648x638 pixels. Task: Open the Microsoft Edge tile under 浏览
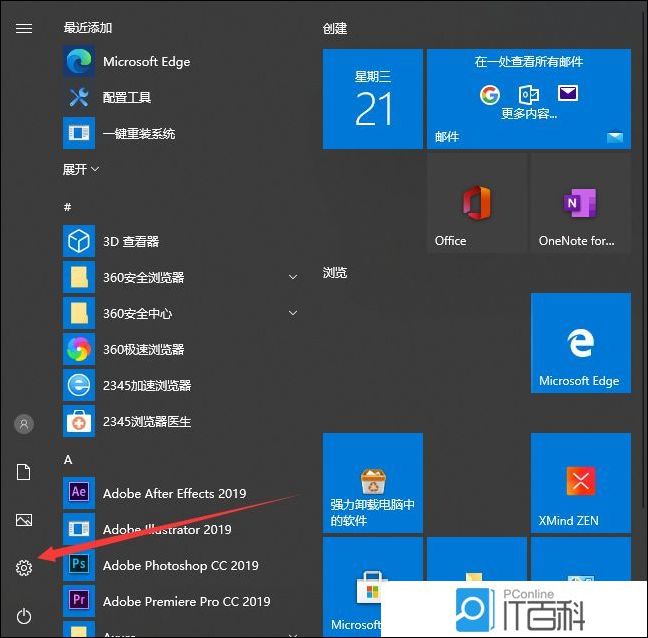tap(581, 343)
